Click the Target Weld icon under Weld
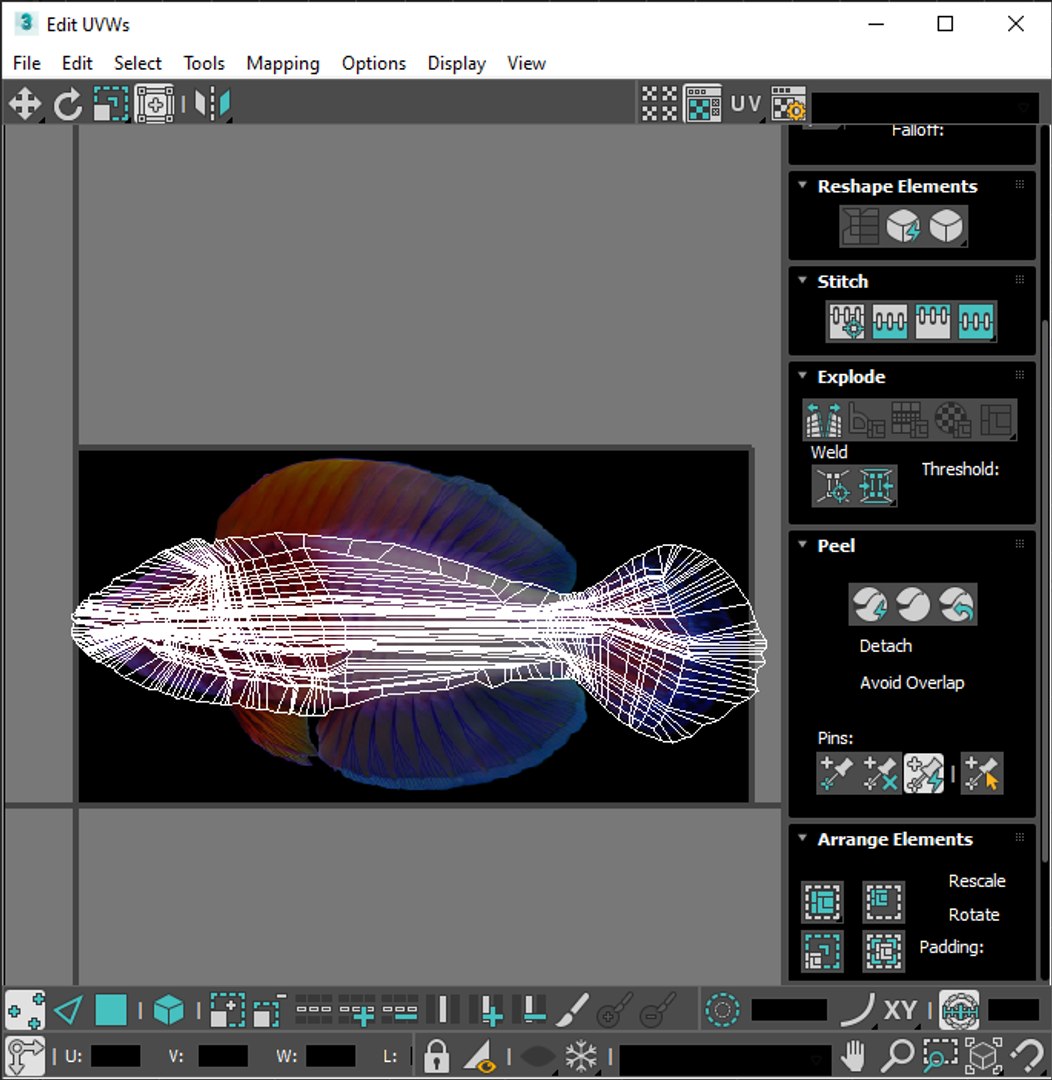This screenshot has width=1052, height=1080. 834,486
